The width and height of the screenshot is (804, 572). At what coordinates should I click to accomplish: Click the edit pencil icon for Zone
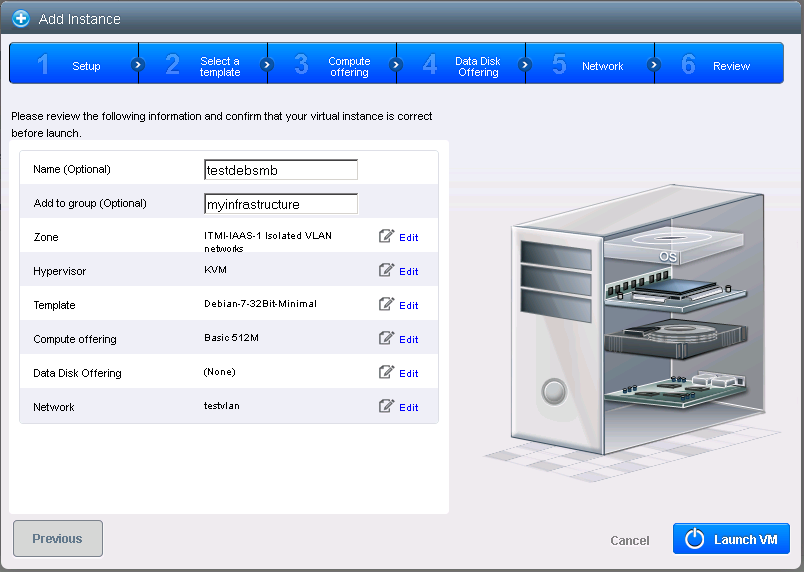point(386,237)
